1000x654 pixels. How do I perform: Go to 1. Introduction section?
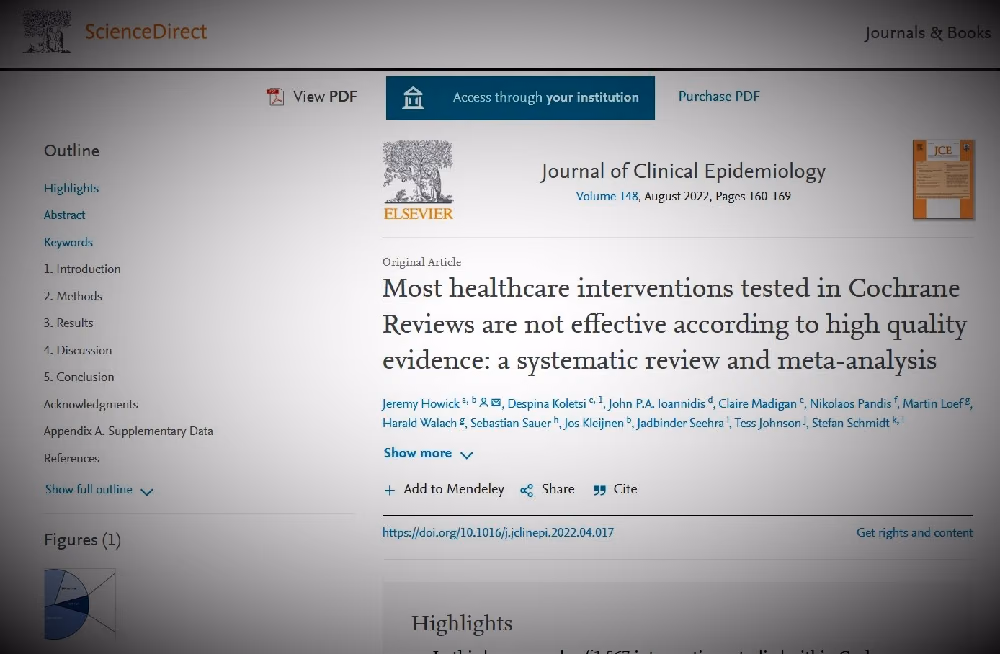82,269
